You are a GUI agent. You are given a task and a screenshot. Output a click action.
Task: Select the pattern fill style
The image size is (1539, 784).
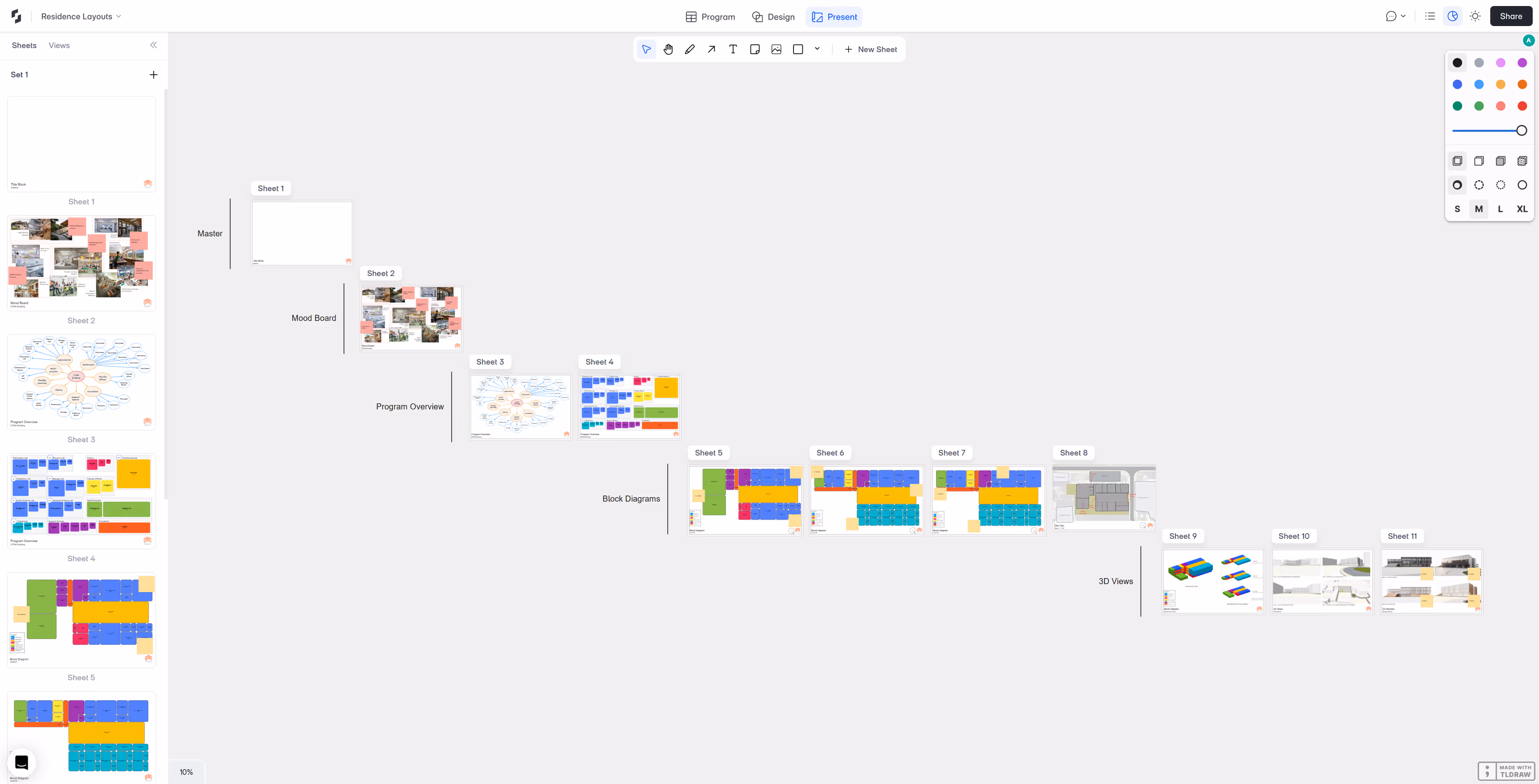pos(1522,161)
